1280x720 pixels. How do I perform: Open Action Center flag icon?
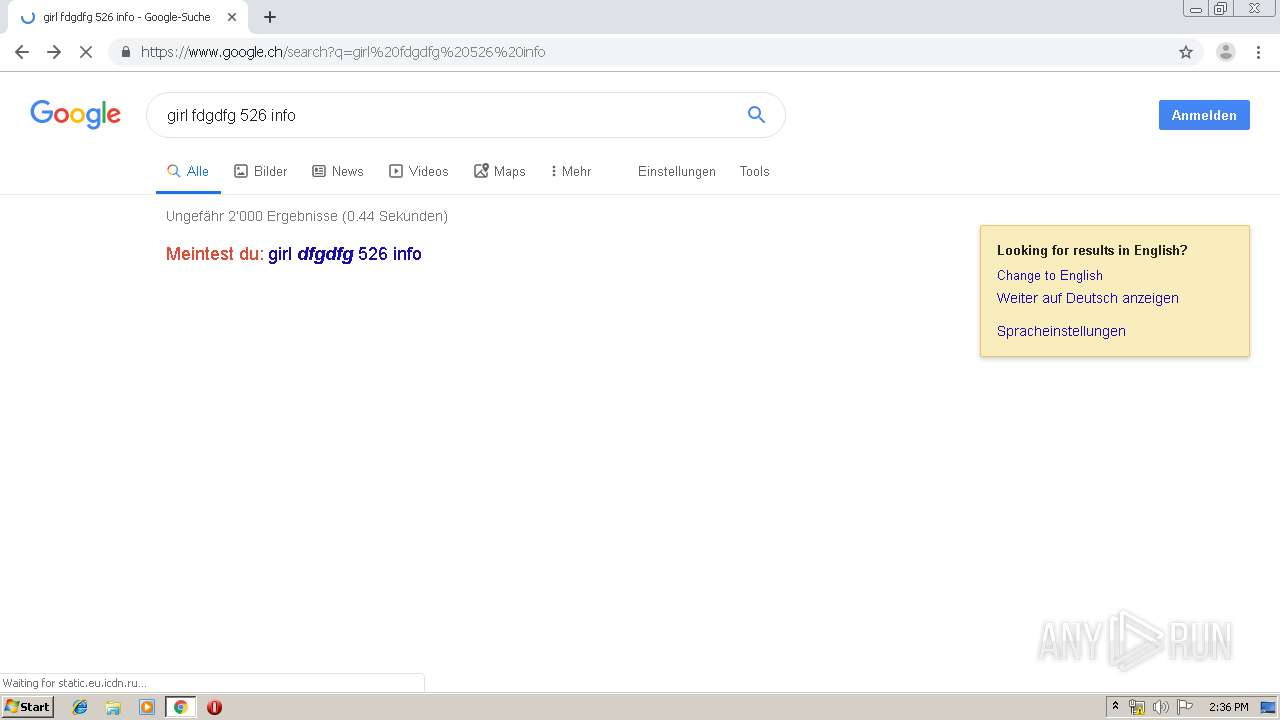pyautogui.click(x=1185, y=707)
